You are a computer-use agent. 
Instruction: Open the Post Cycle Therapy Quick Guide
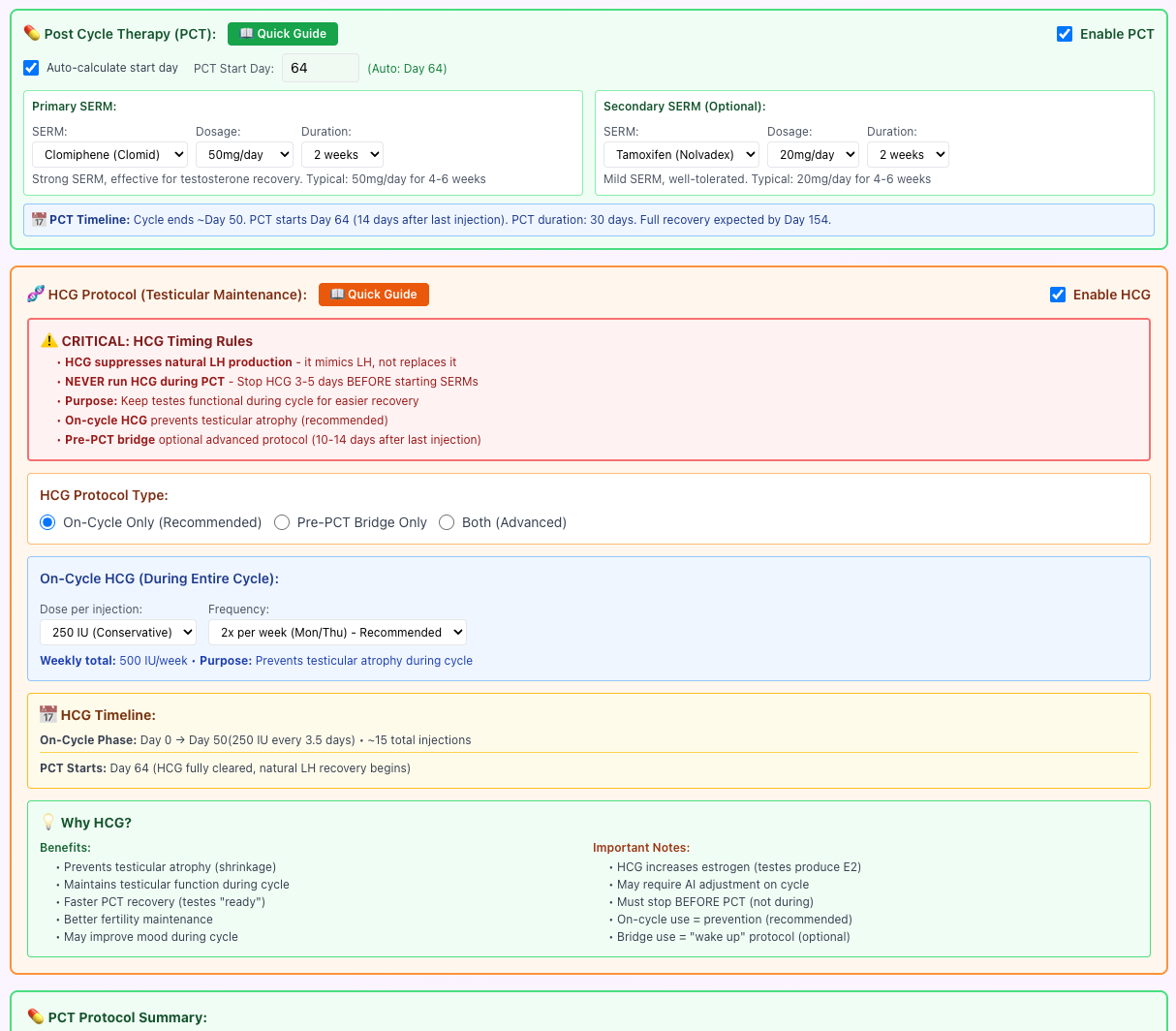point(282,33)
